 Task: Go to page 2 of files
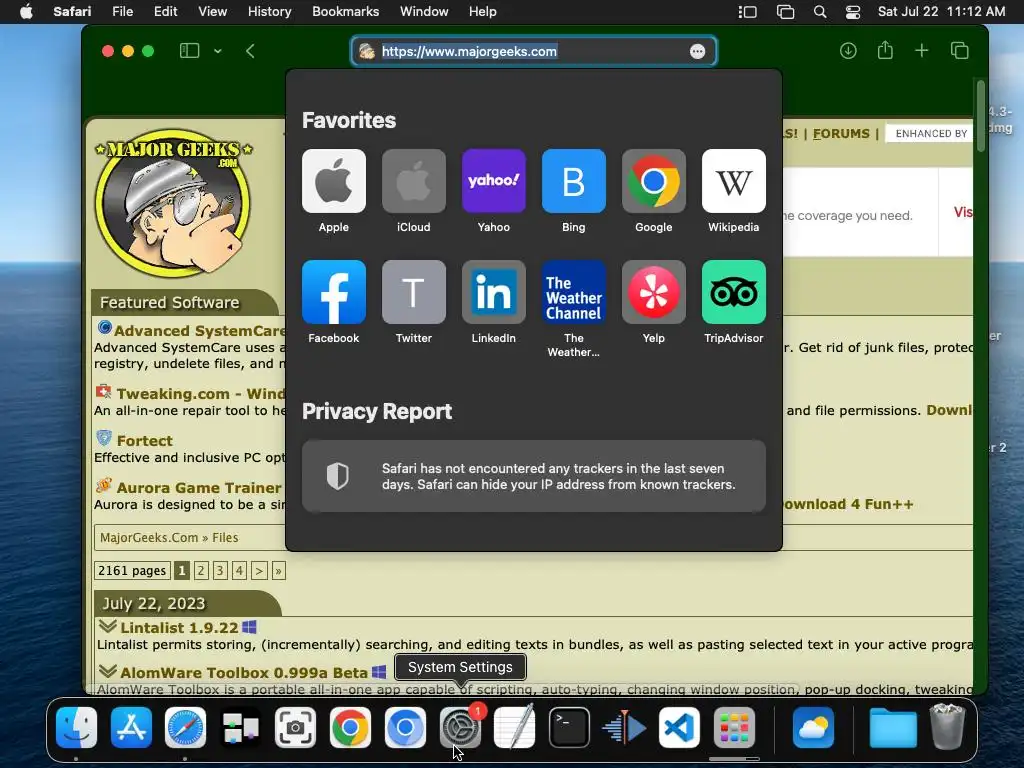click(x=201, y=571)
